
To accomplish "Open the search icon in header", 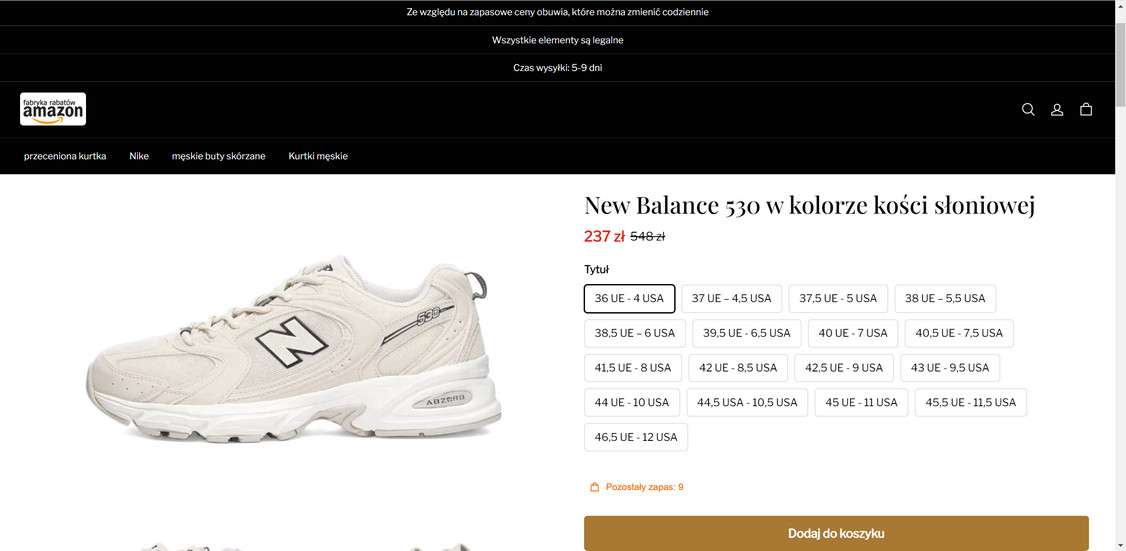I will [x=1028, y=110].
